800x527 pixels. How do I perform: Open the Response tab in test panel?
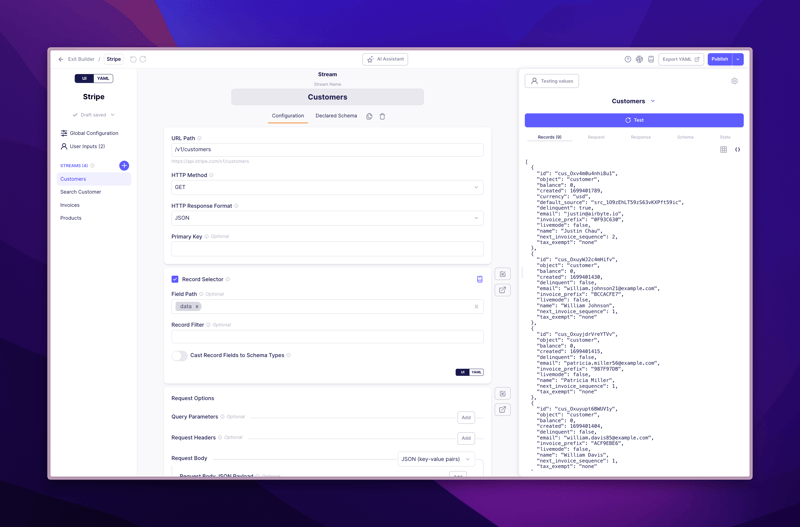click(640, 137)
